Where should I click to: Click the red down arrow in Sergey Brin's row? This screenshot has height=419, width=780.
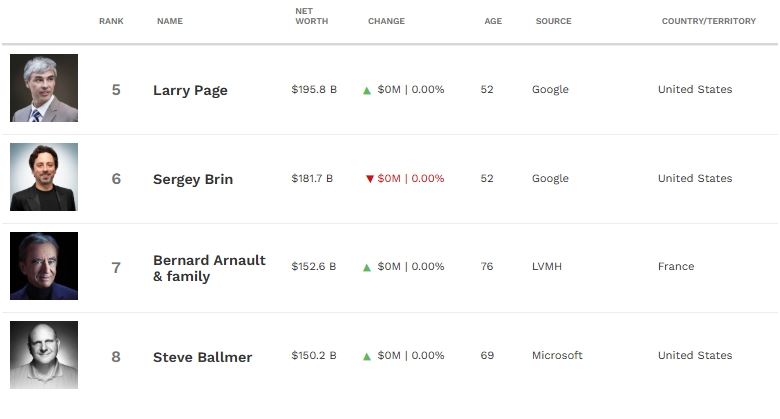click(370, 179)
